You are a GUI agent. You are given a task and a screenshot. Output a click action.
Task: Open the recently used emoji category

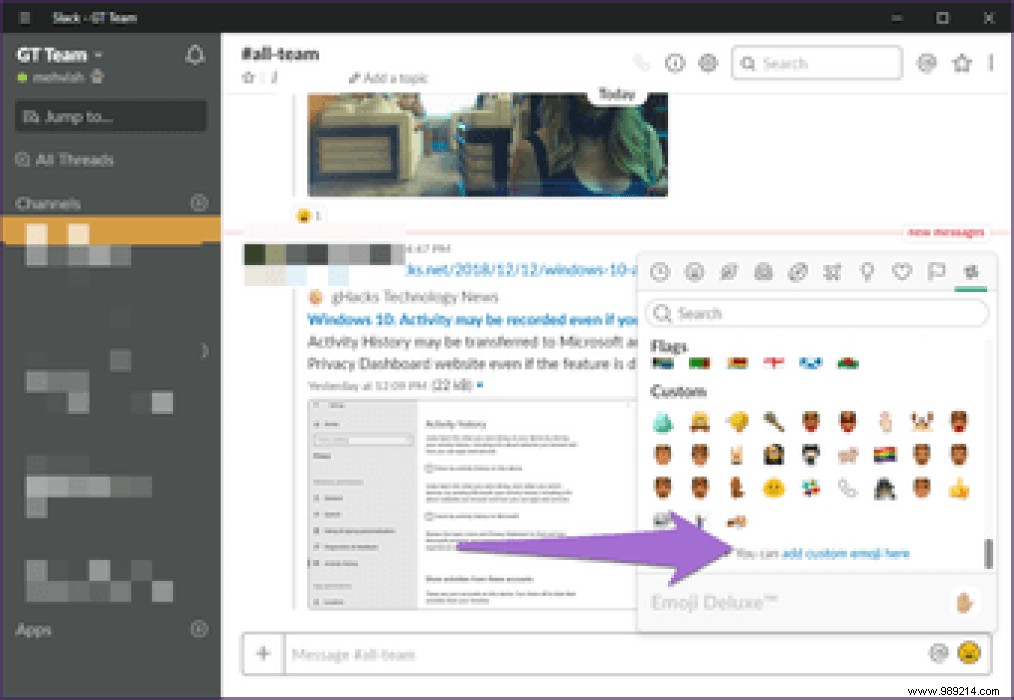[x=660, y=271]
